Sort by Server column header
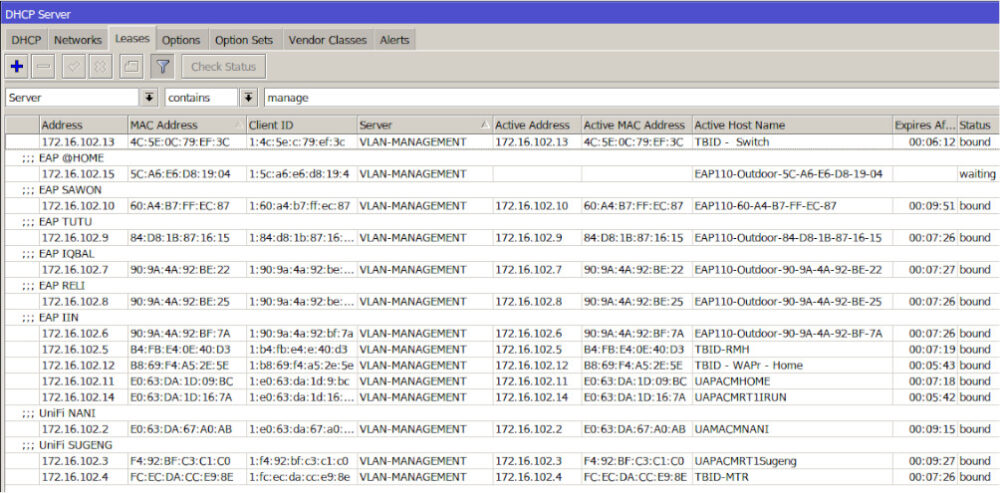The image size is (1000, 493). pyautogui.click(x=425, y=125)
